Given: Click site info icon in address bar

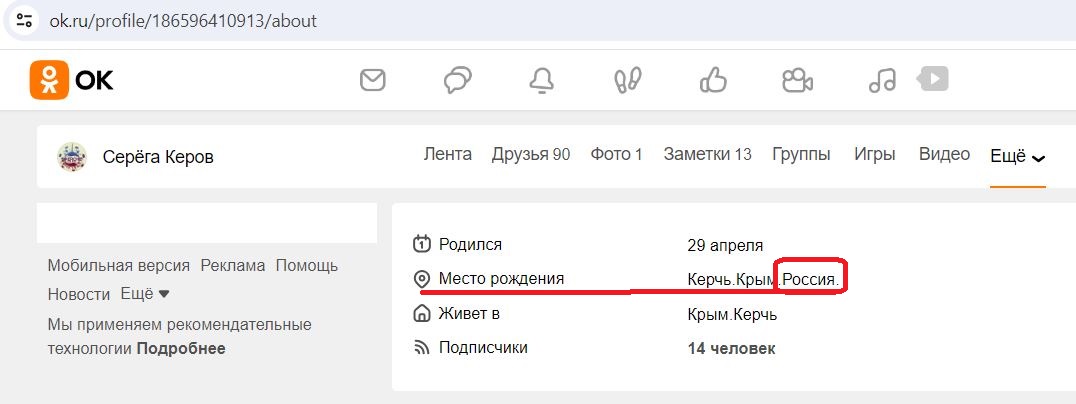Looking at the screenshot, I should 24,20.
